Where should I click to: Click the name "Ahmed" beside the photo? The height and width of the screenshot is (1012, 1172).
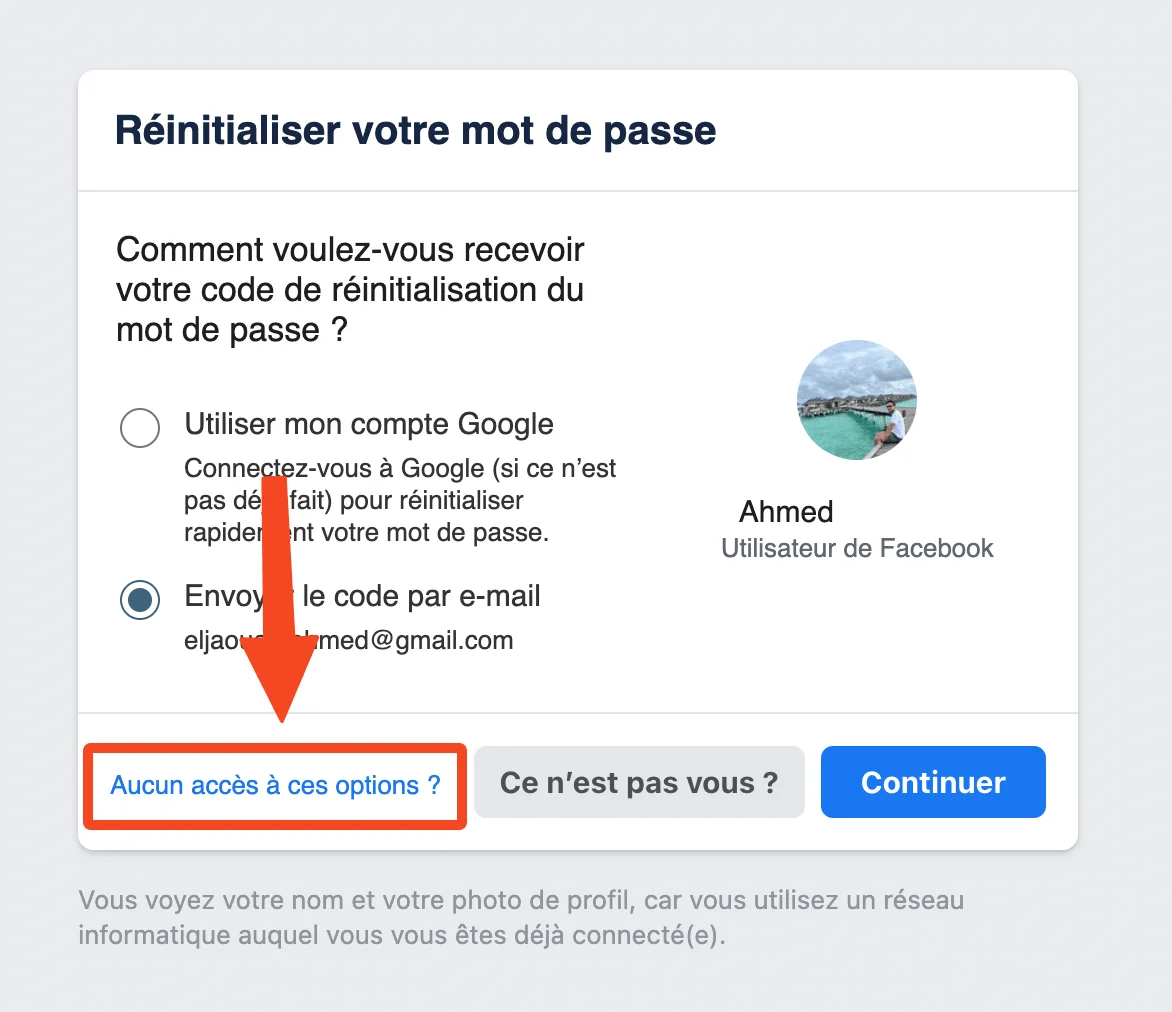click(x=785, y=511)
